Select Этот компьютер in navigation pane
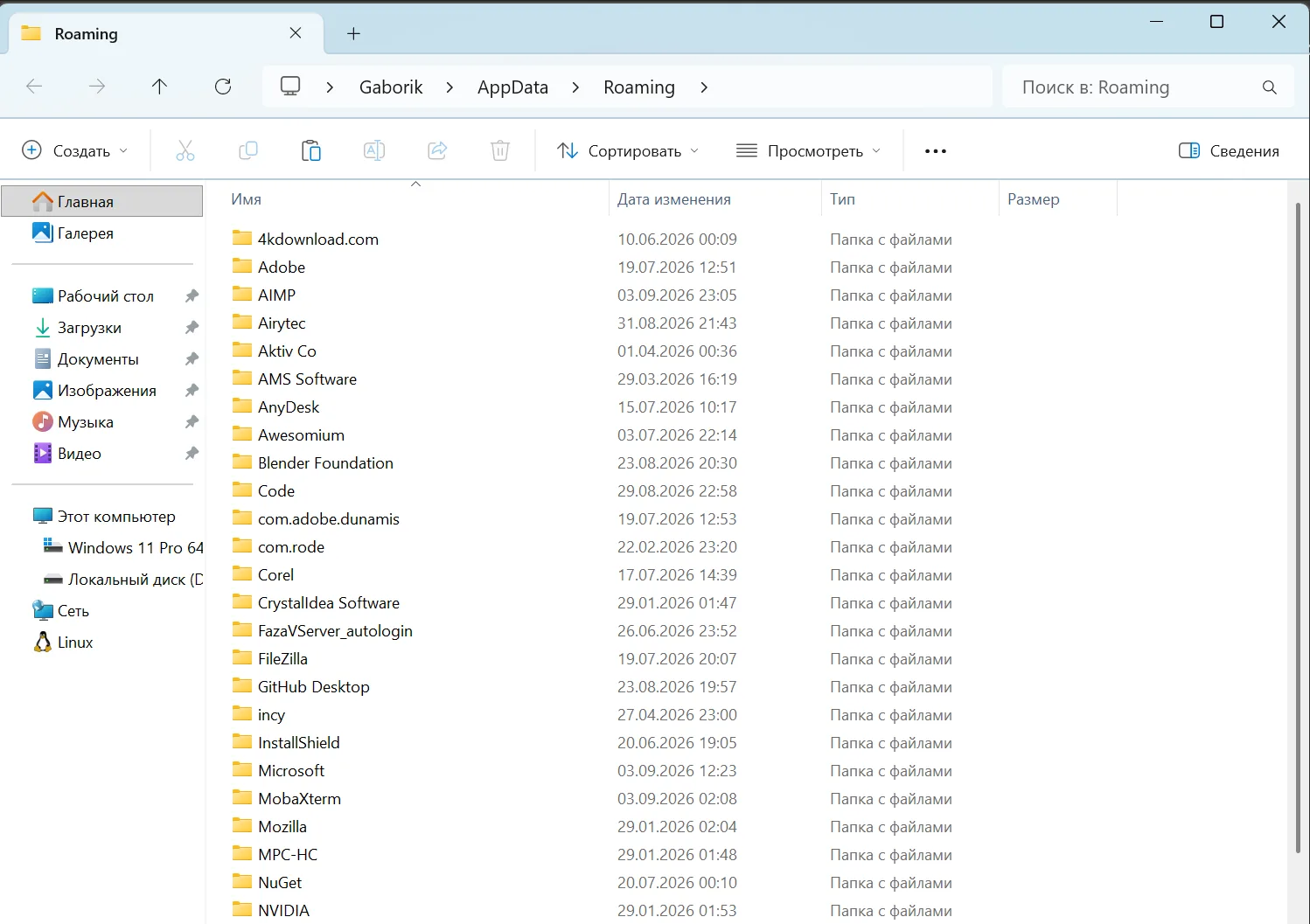1310x924 pixels. [116, 517]
